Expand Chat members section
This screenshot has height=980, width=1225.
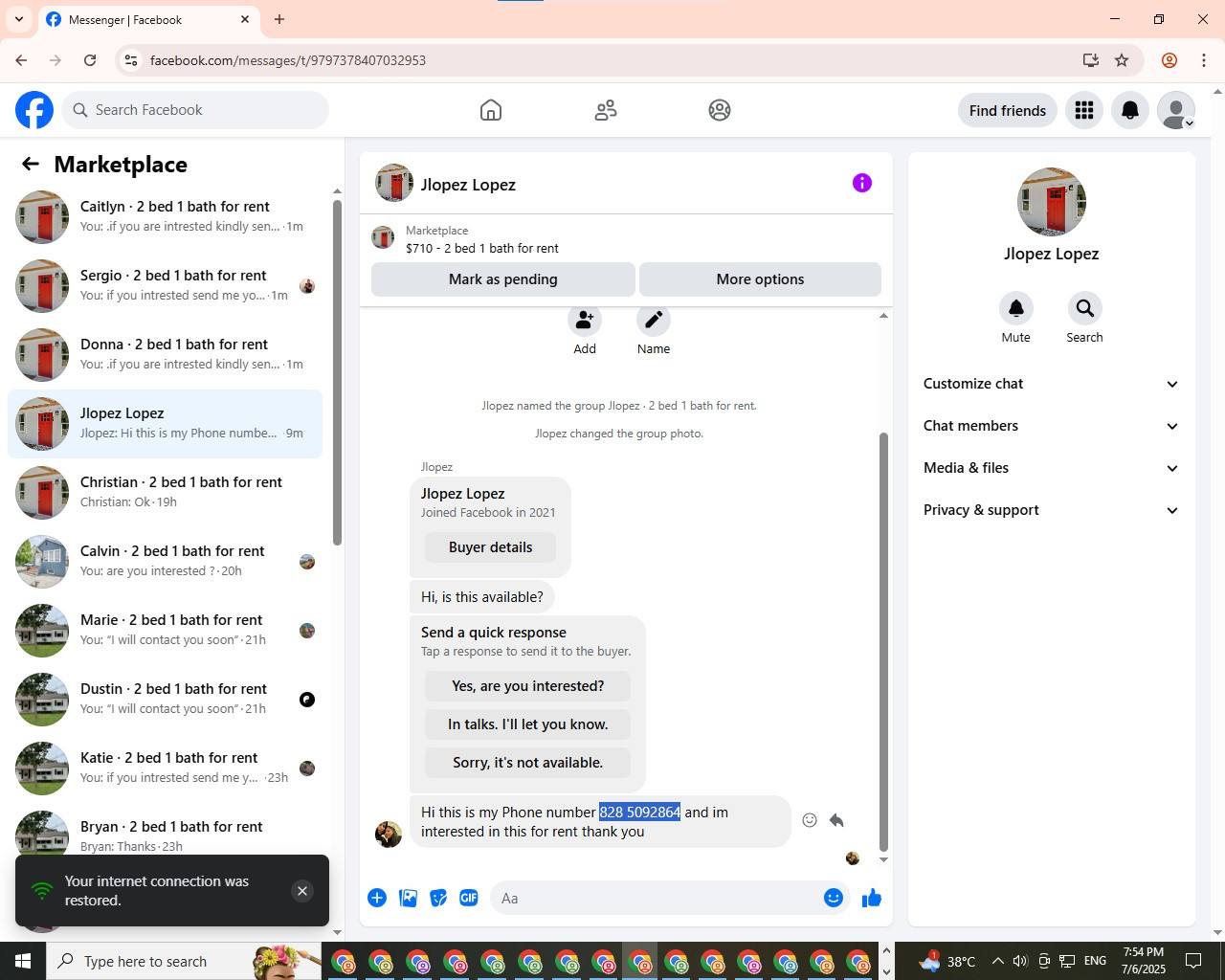pos(1052,426)
